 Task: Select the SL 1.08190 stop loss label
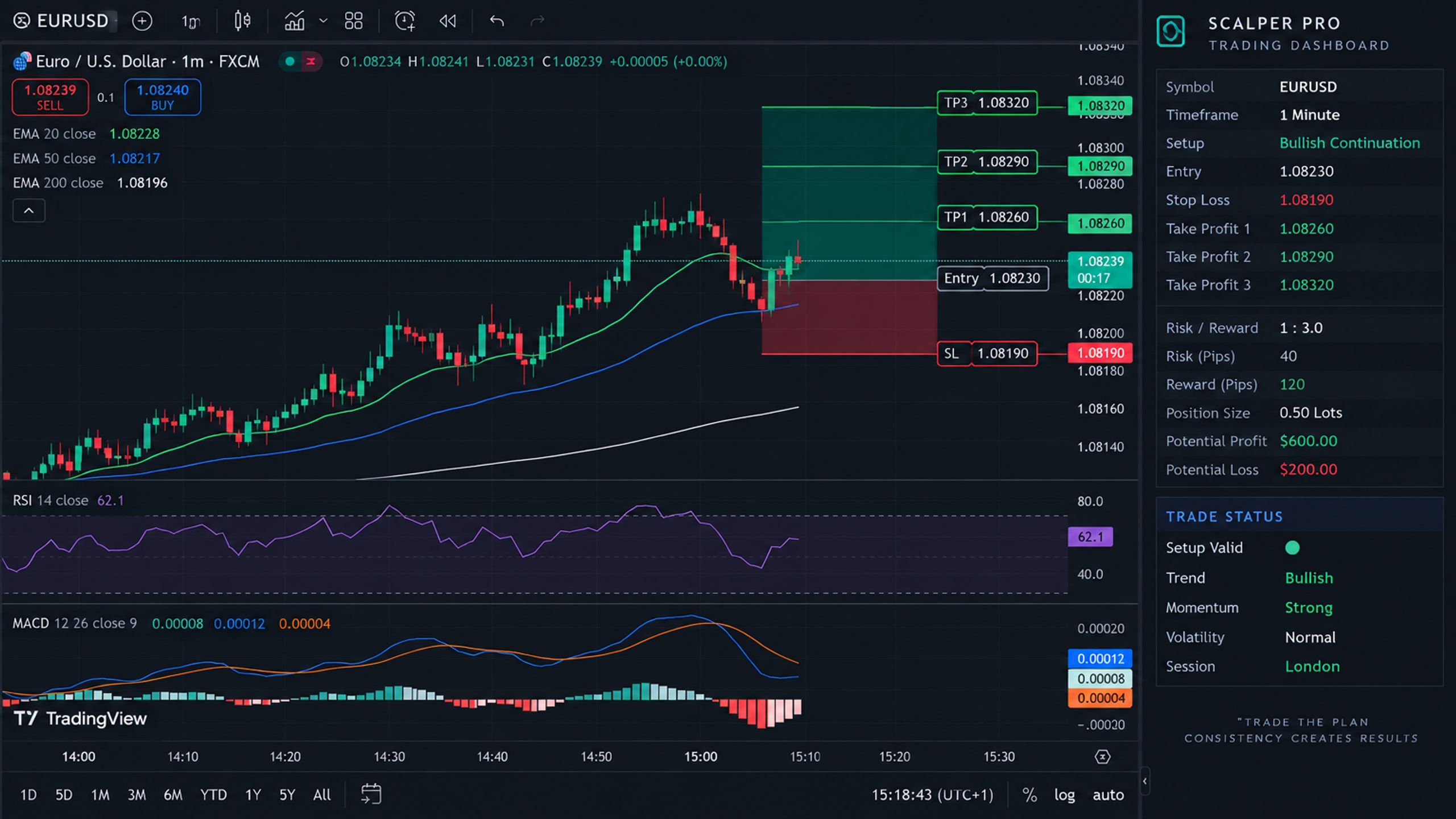[x=987, y=353]
